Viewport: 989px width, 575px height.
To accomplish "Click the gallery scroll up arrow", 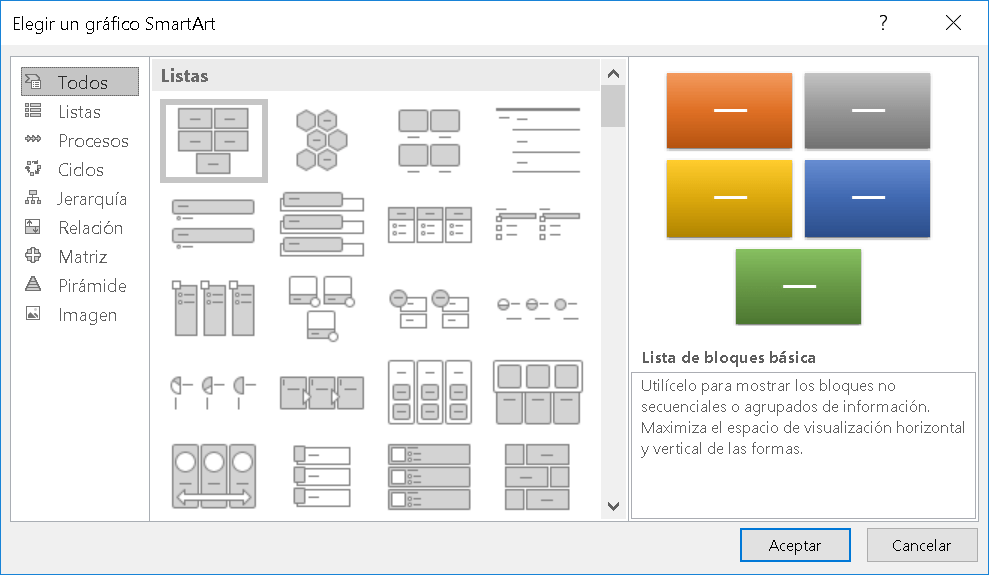I will coord(613,74).
